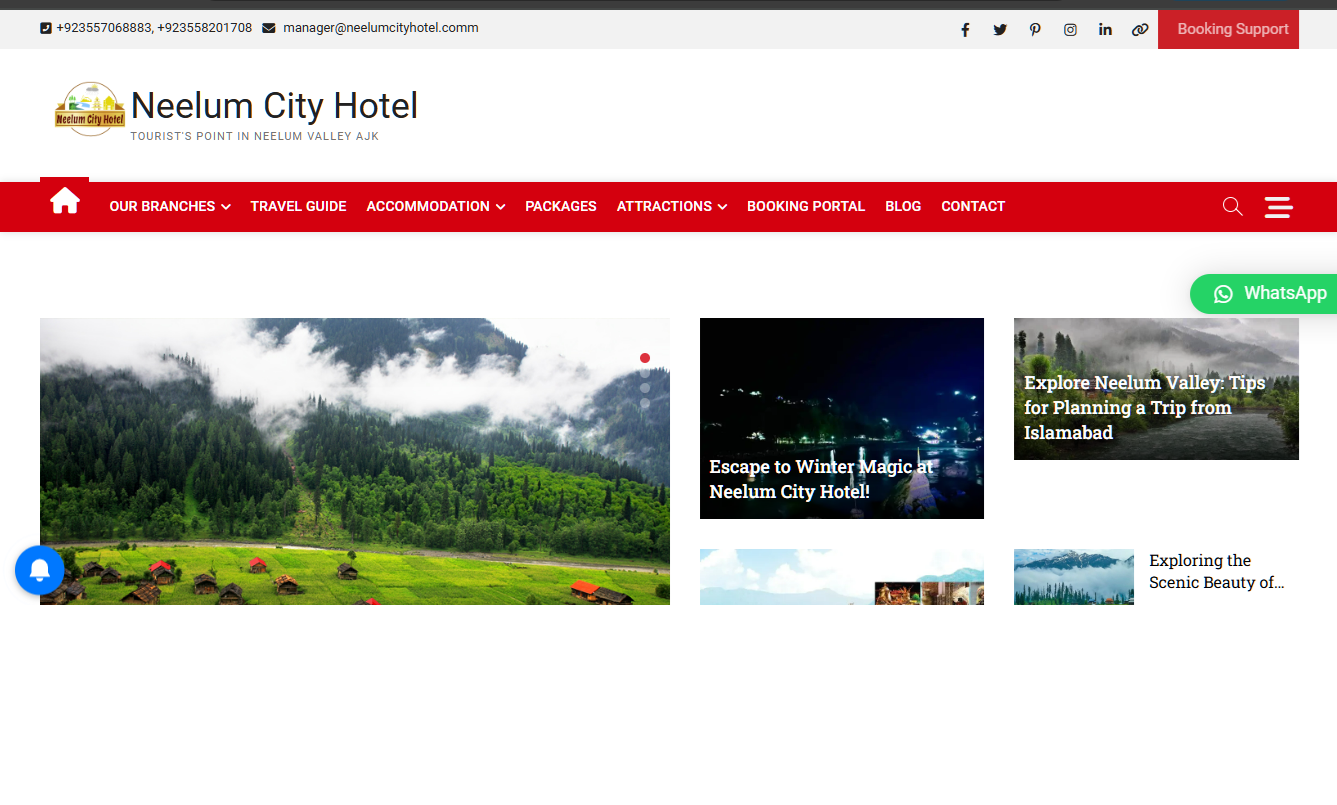Expand the Attractions dropdown chevron
Viewport: 1337px width, 805px height.
[x=722, y=207]
